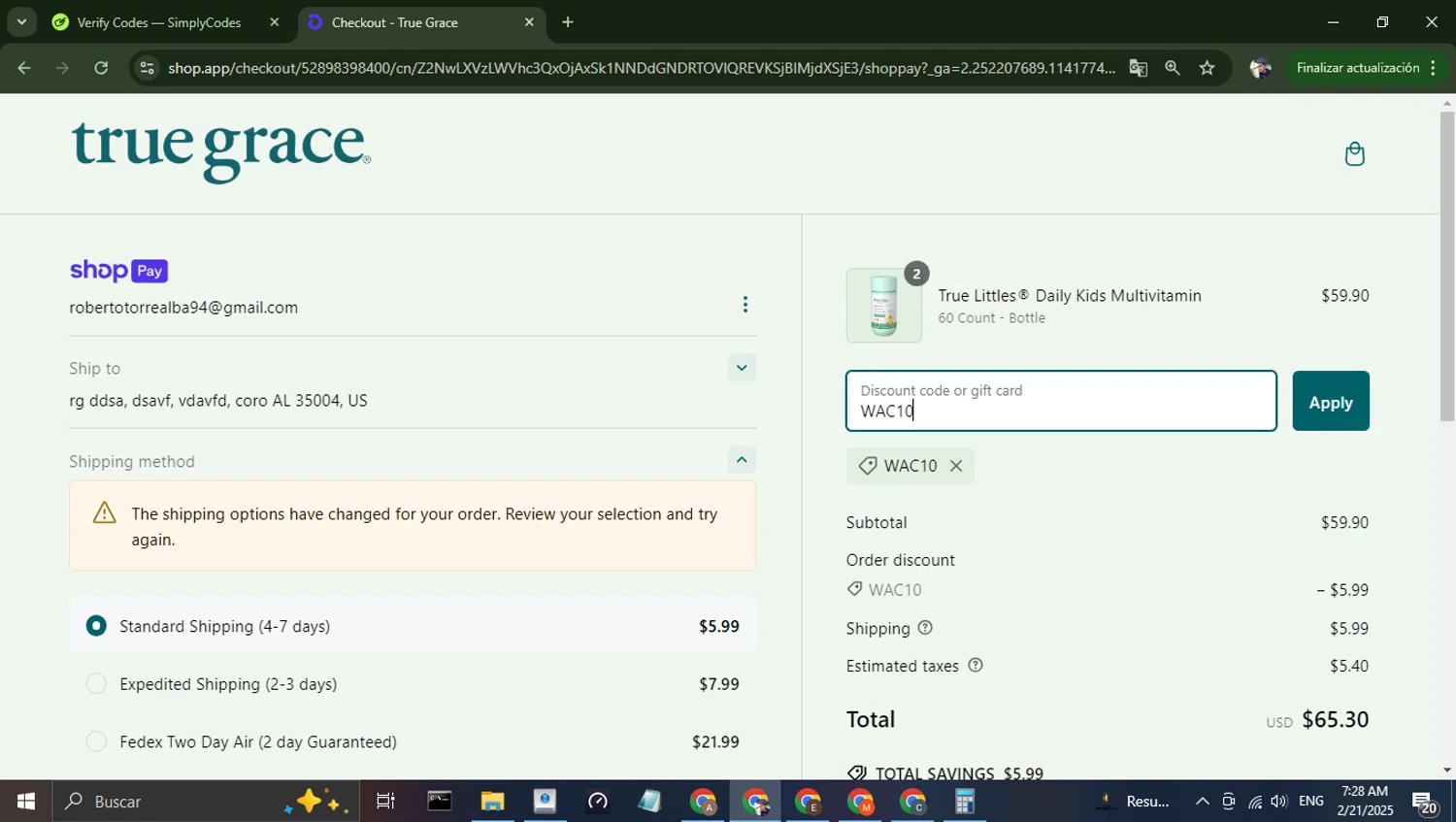Image resolution: width=1456 pixels, height=822 pixels.
Task: Expand the Ship to section chevron
Action: click(742, 368)
